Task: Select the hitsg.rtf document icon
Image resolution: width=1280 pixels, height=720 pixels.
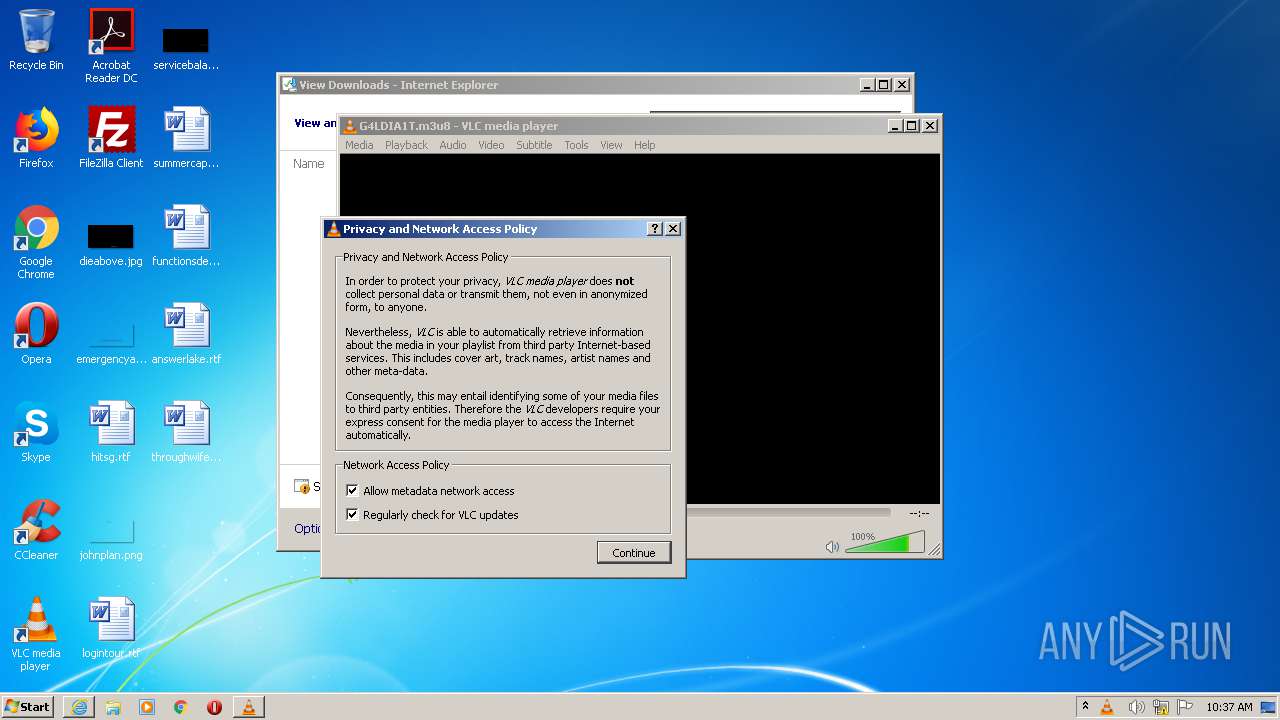Action: tap(111, 432)
